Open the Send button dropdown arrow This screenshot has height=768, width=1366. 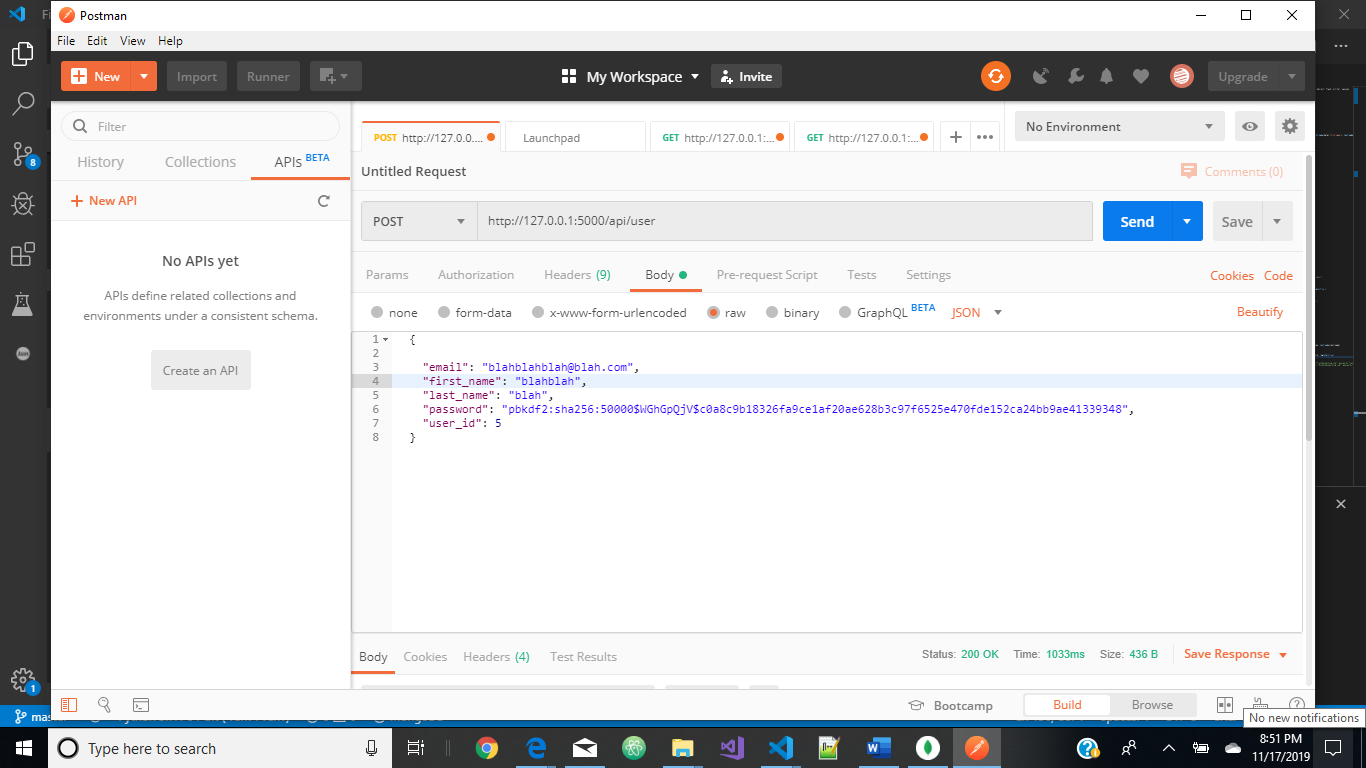[1187, 221]
